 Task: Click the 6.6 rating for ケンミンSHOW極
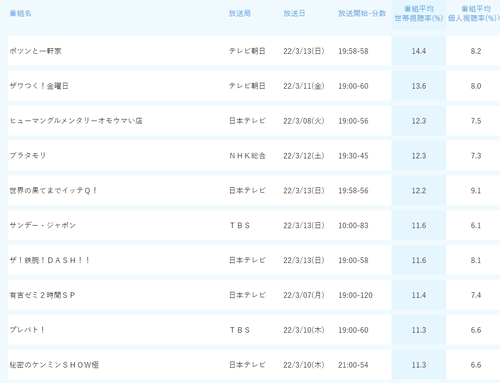pos(476,365)
